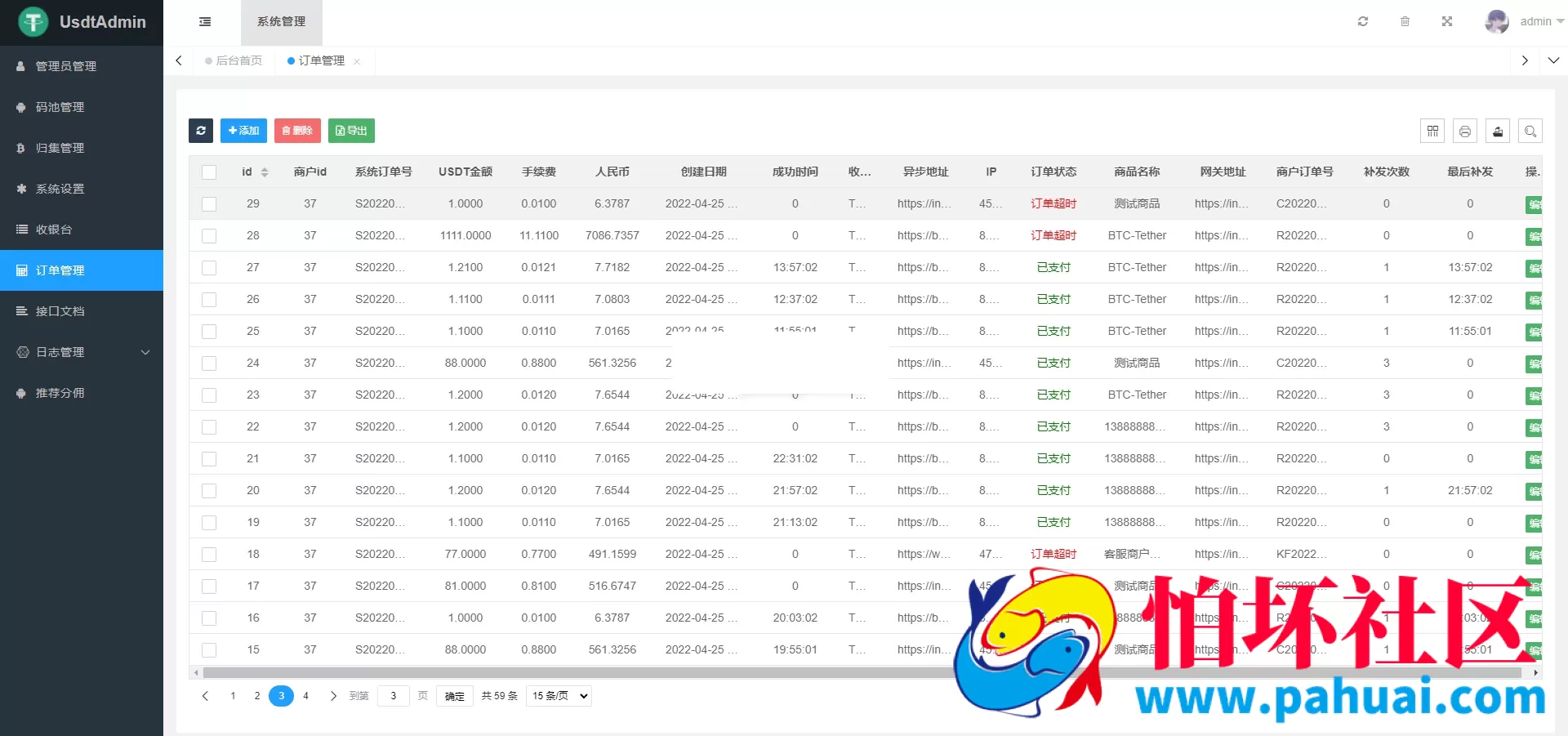Image resolution: width=1568 pixels, height=736 pixels.
Task: Switch to the 后台首页 tab
Action: pyautogui.click(x=234, y=61)
